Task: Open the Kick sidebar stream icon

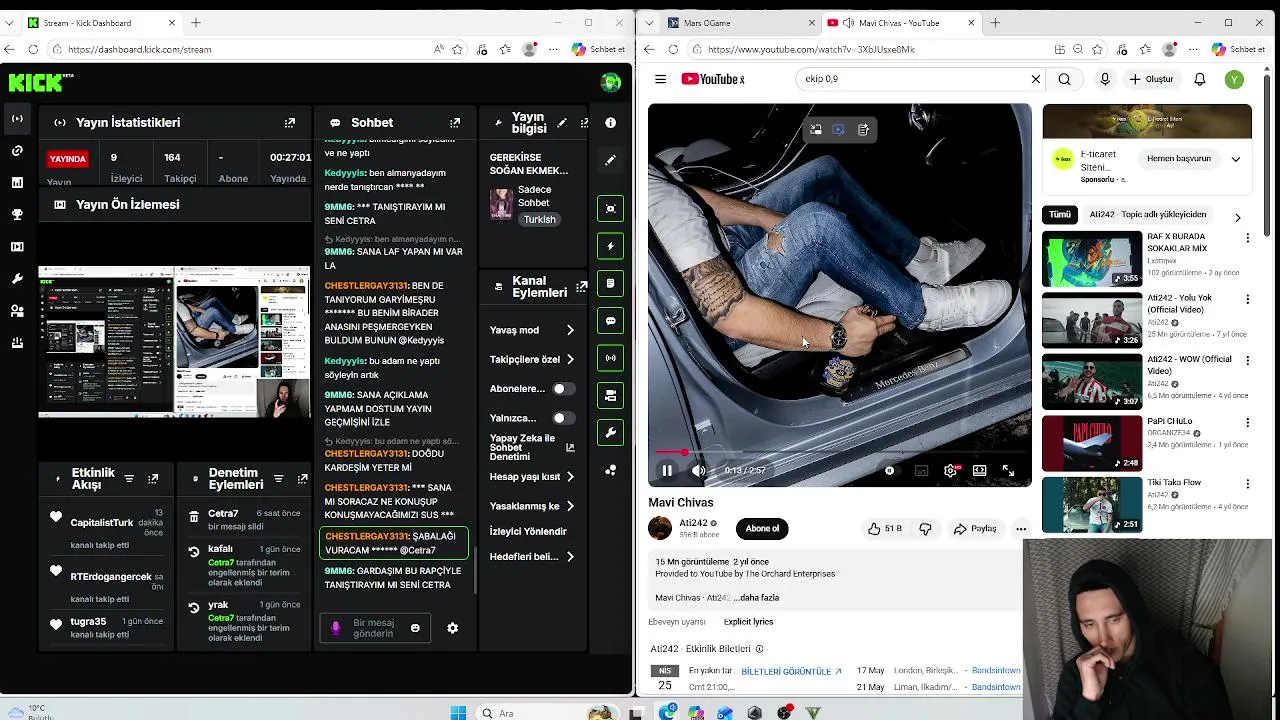Action: click(x=17, y=119)
